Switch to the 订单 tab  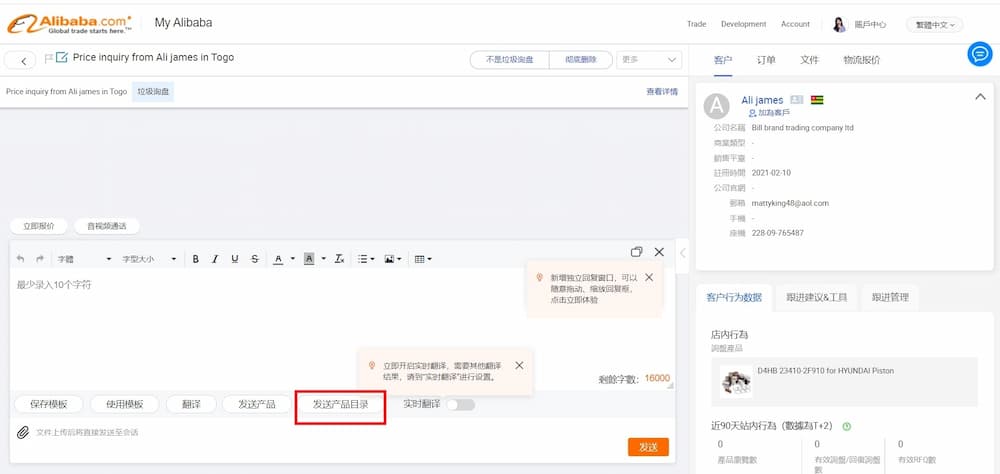pyautogui.click(x=766, y=60)
